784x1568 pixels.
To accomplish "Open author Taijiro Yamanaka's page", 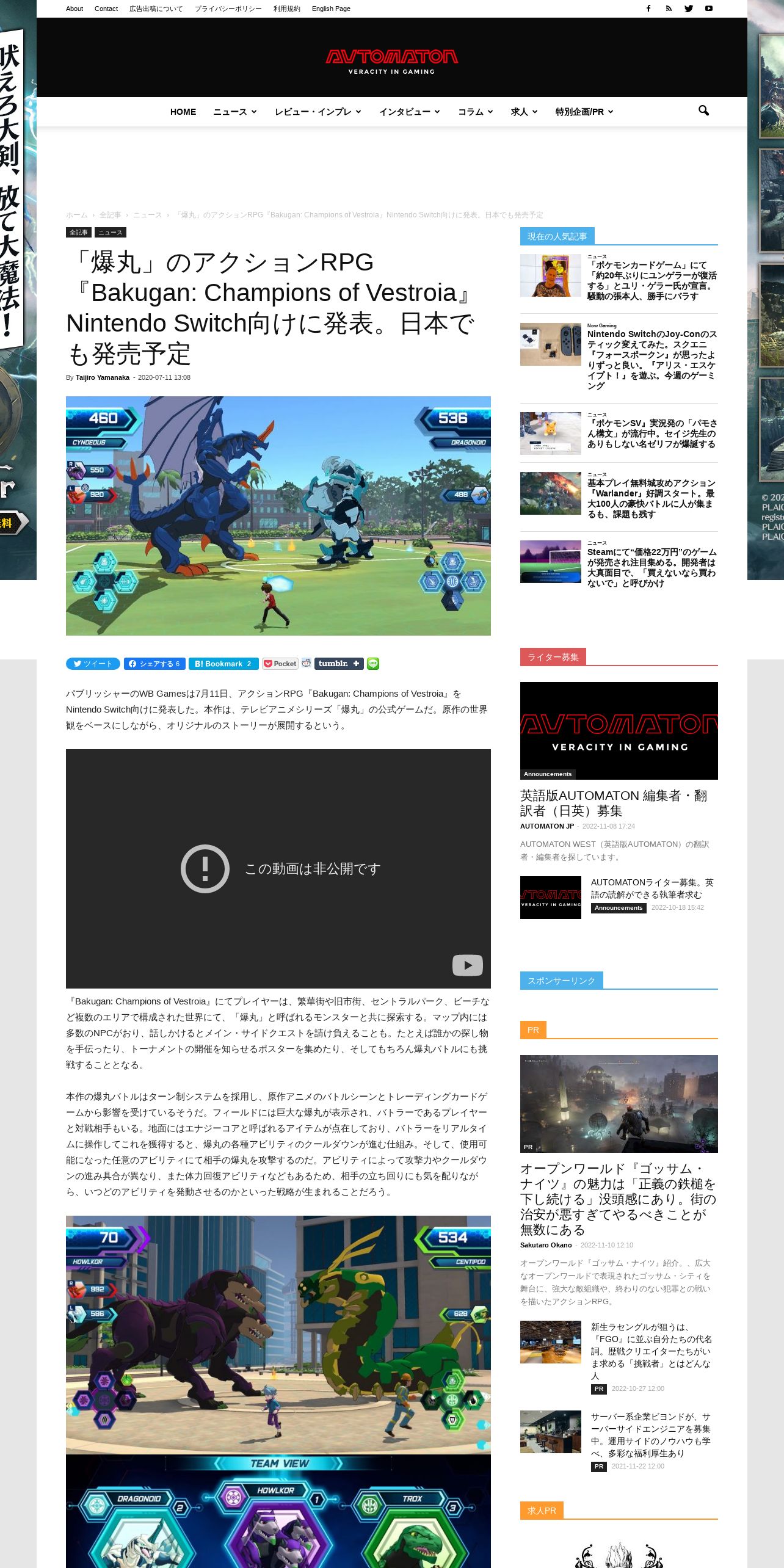I will 103,377.
